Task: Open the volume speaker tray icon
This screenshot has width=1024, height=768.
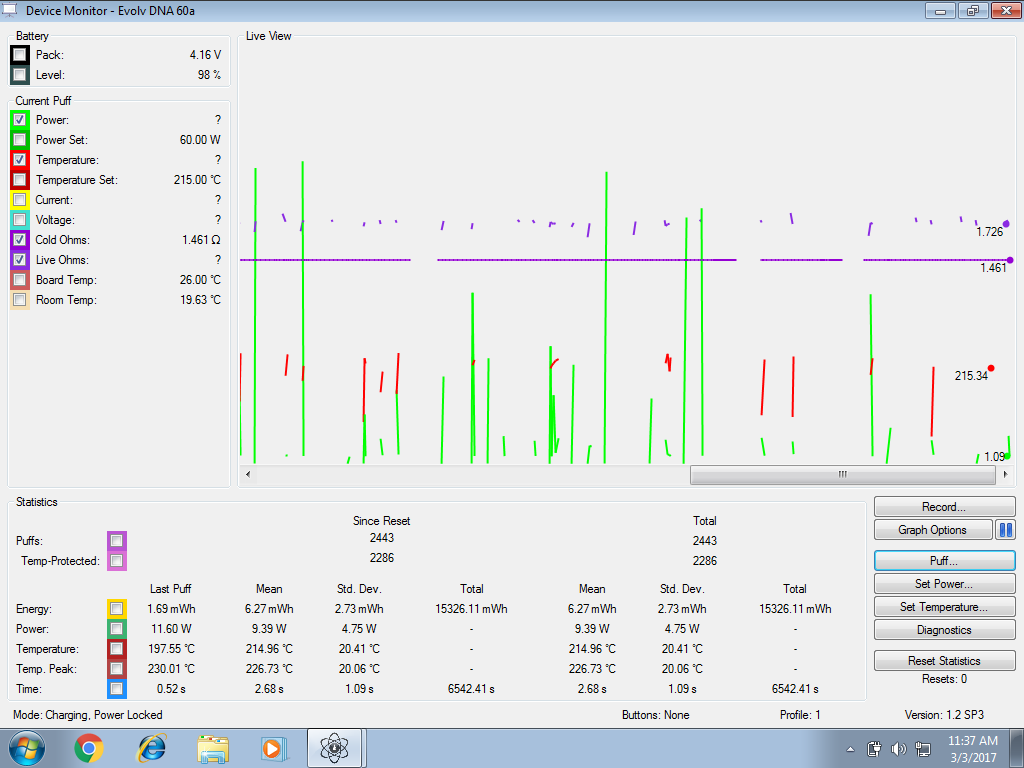Action: (x=899, y=749)
